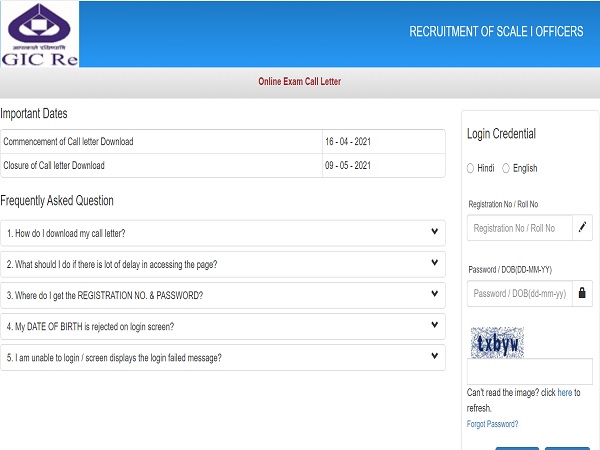Screen dimensions: 600x450
Task: Click the 16 - 04 - 2021 commencement date cell
Action: pyautogui.click(x=347, y=142)
